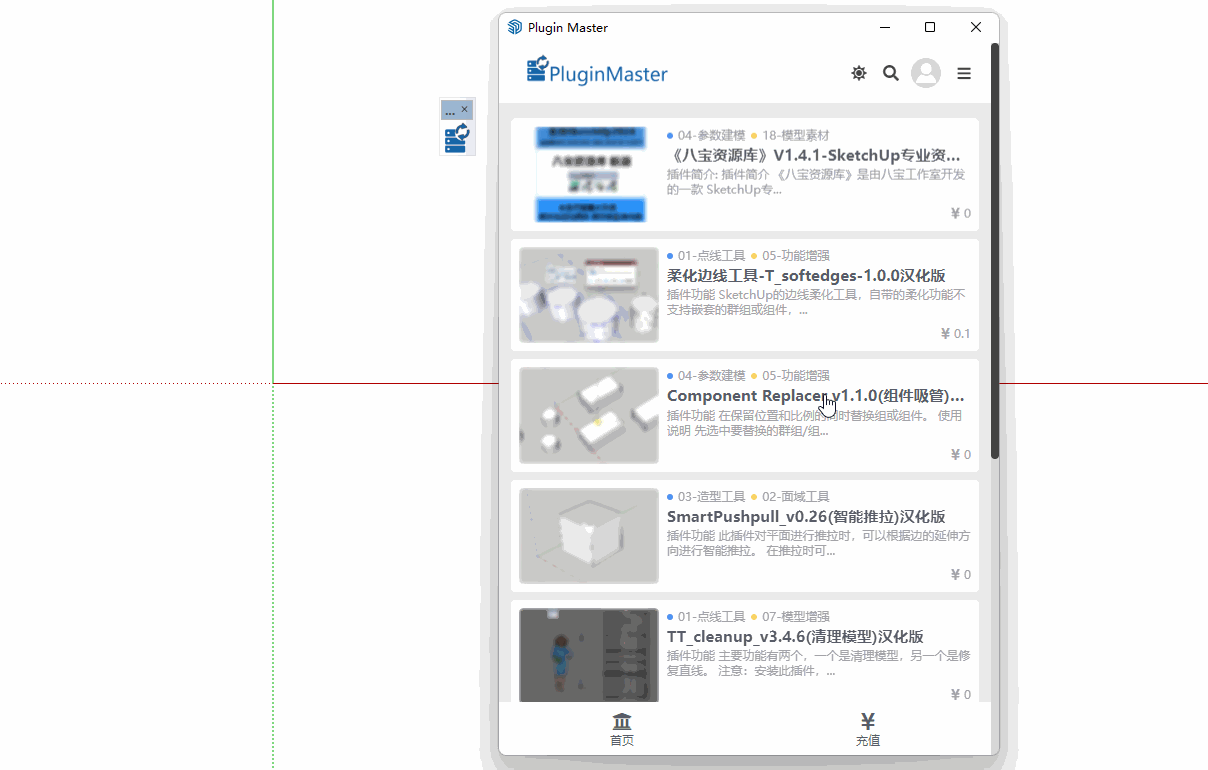
Task: Open TT_cleanup_v3.4.6 plugin entry title
Action: (x=795, y=637)
